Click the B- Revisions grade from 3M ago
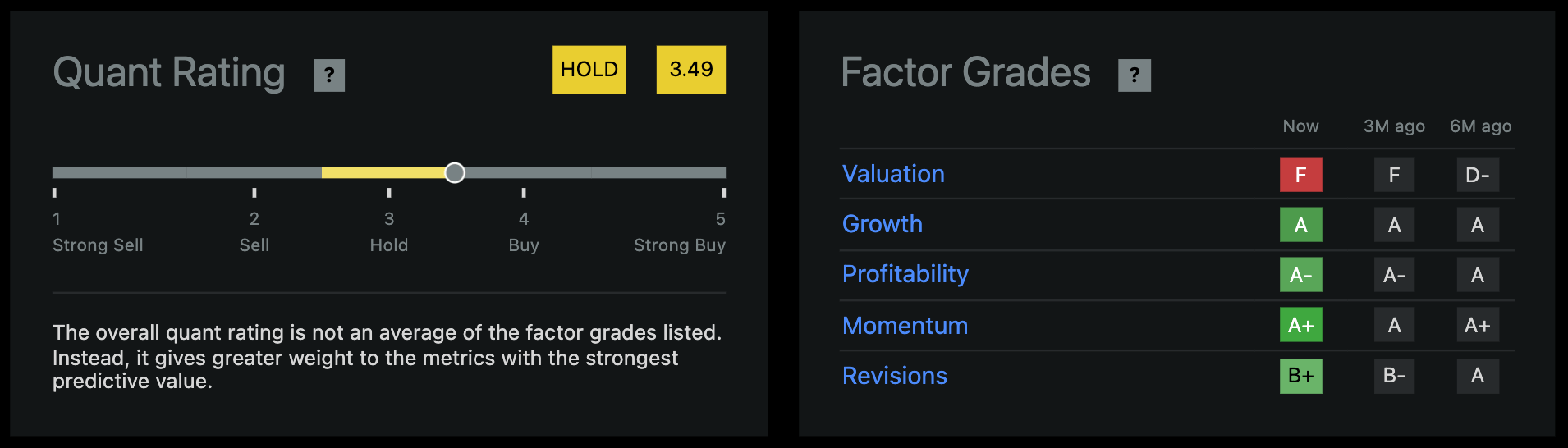Screen dimensions: 1568x448 click(1394, 376)
